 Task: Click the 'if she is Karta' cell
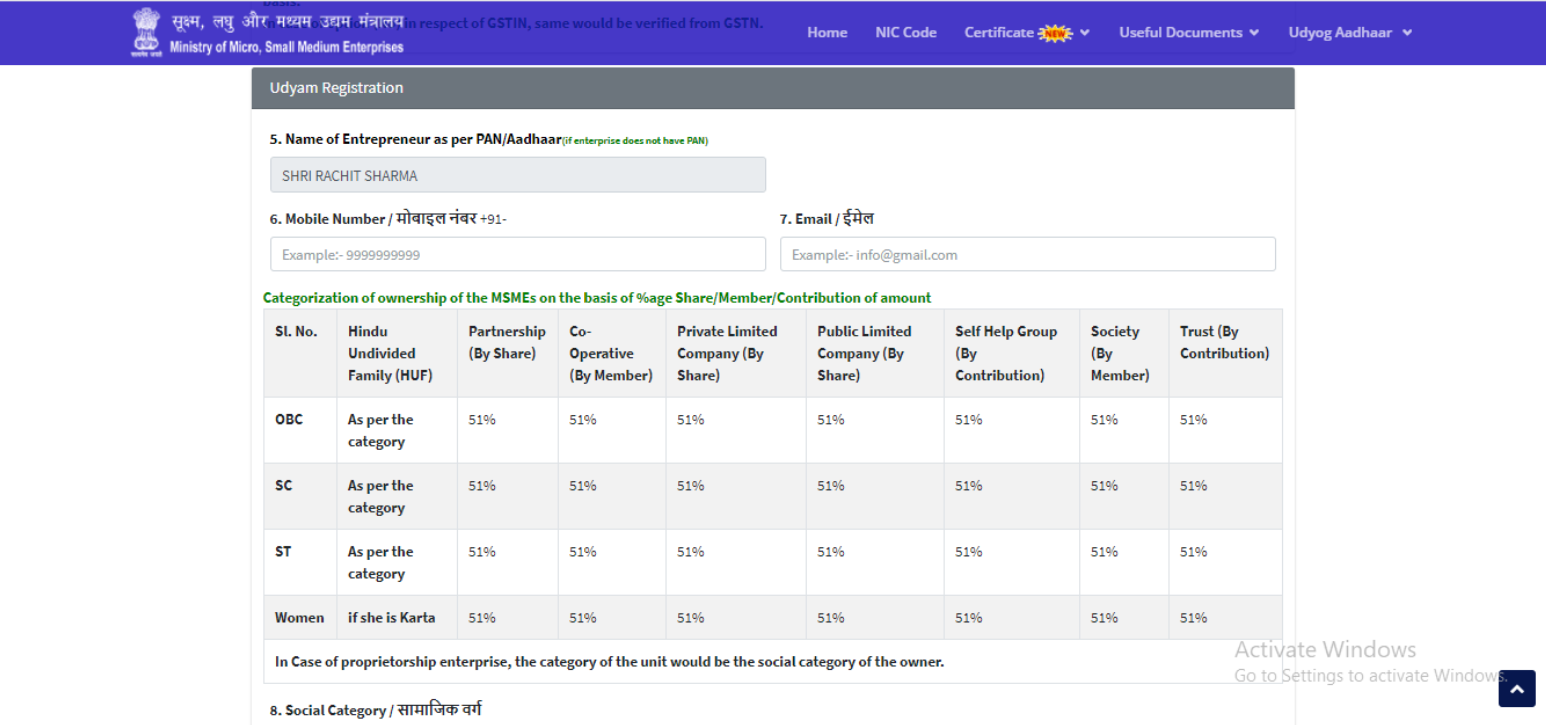(391, 618)
